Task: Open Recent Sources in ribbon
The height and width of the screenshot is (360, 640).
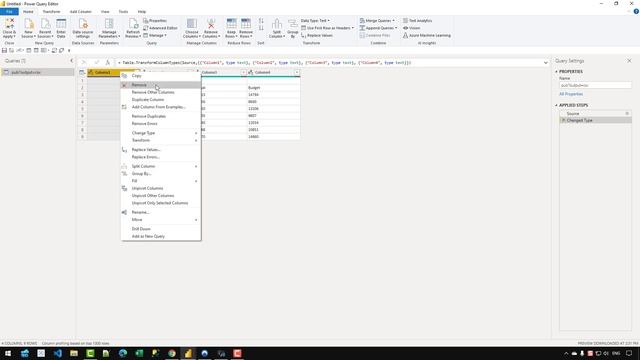Action: point(45,28)
